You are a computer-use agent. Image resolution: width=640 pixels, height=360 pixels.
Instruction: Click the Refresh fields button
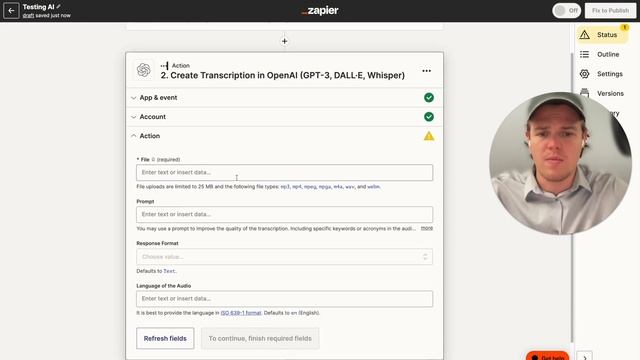click(x=165, y=338)
